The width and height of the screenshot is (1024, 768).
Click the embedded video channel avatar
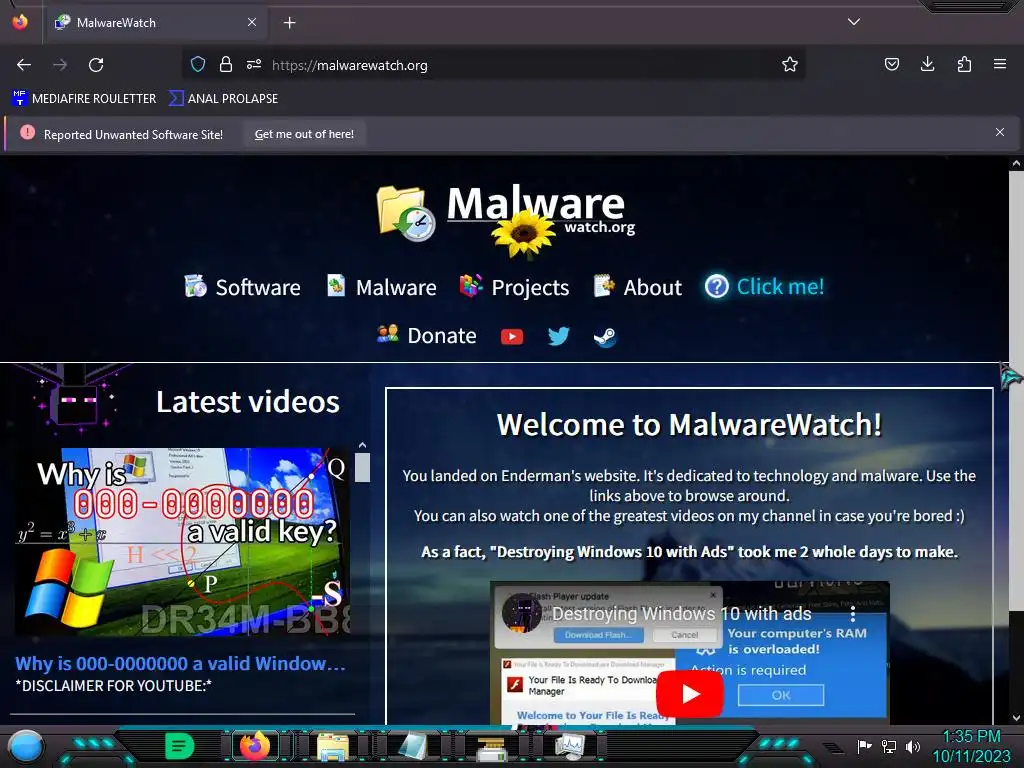522,613
